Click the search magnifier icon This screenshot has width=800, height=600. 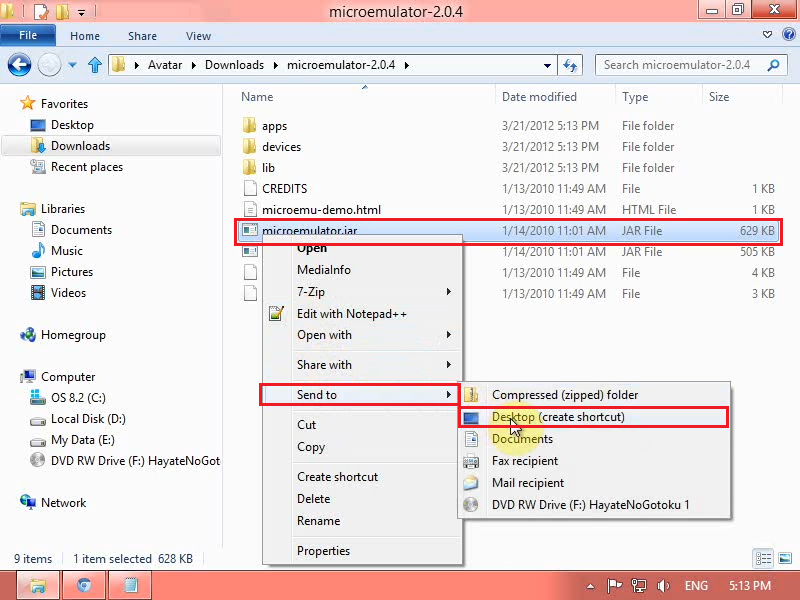pos(773,65)
